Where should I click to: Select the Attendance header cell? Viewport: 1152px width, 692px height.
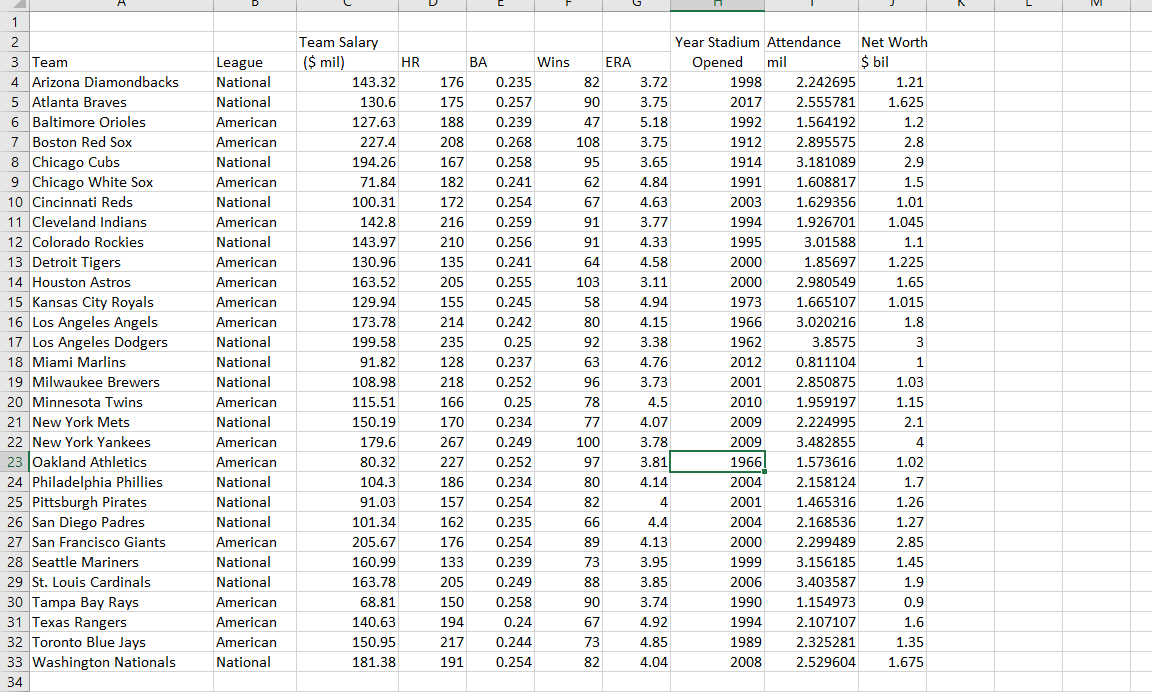[811, 43]
